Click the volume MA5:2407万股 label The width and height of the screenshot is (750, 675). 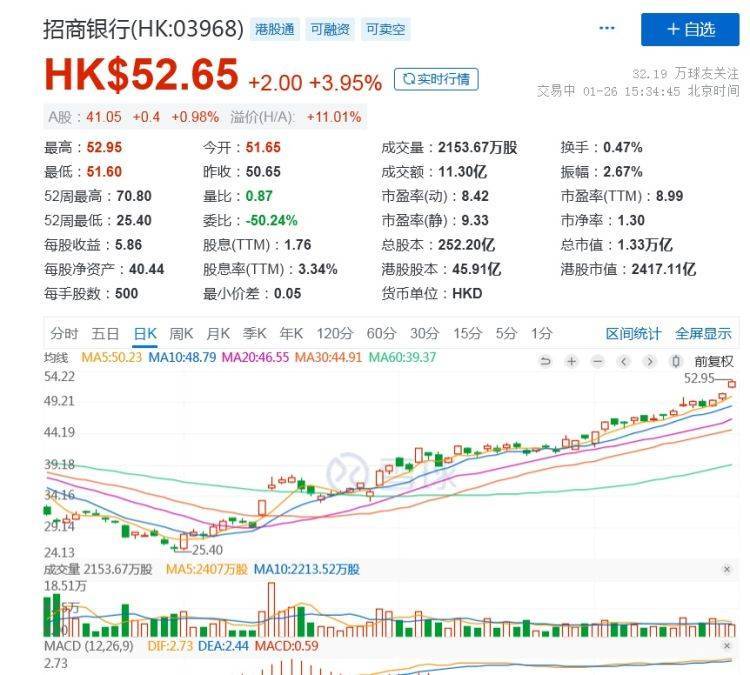[207, 569]
